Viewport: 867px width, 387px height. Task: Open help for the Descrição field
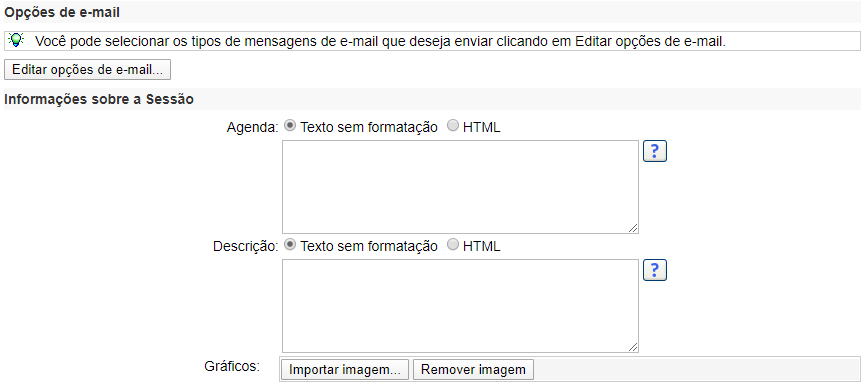[655, 270]
